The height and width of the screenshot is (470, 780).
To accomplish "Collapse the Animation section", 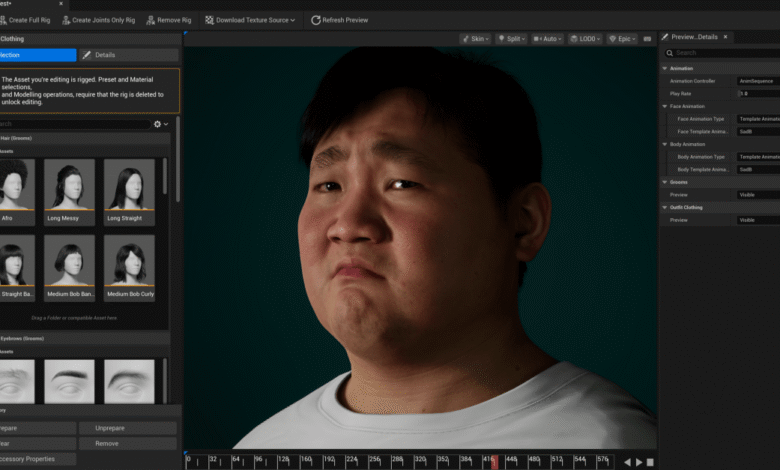I will point(665,69).
